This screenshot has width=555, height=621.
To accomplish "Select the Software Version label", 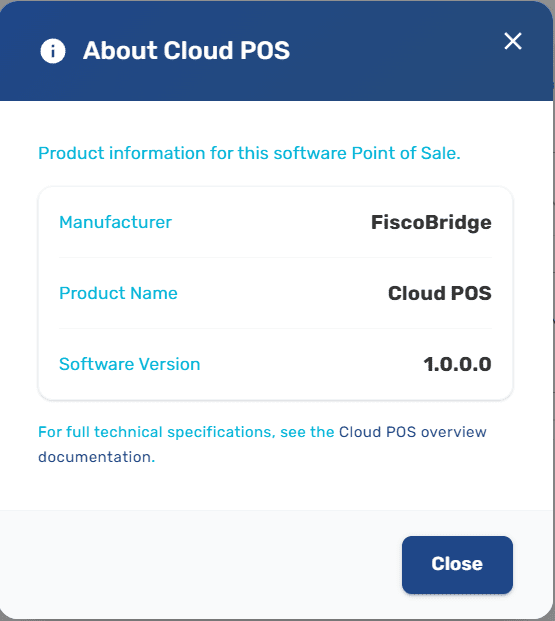I will (x=130, y=364).
